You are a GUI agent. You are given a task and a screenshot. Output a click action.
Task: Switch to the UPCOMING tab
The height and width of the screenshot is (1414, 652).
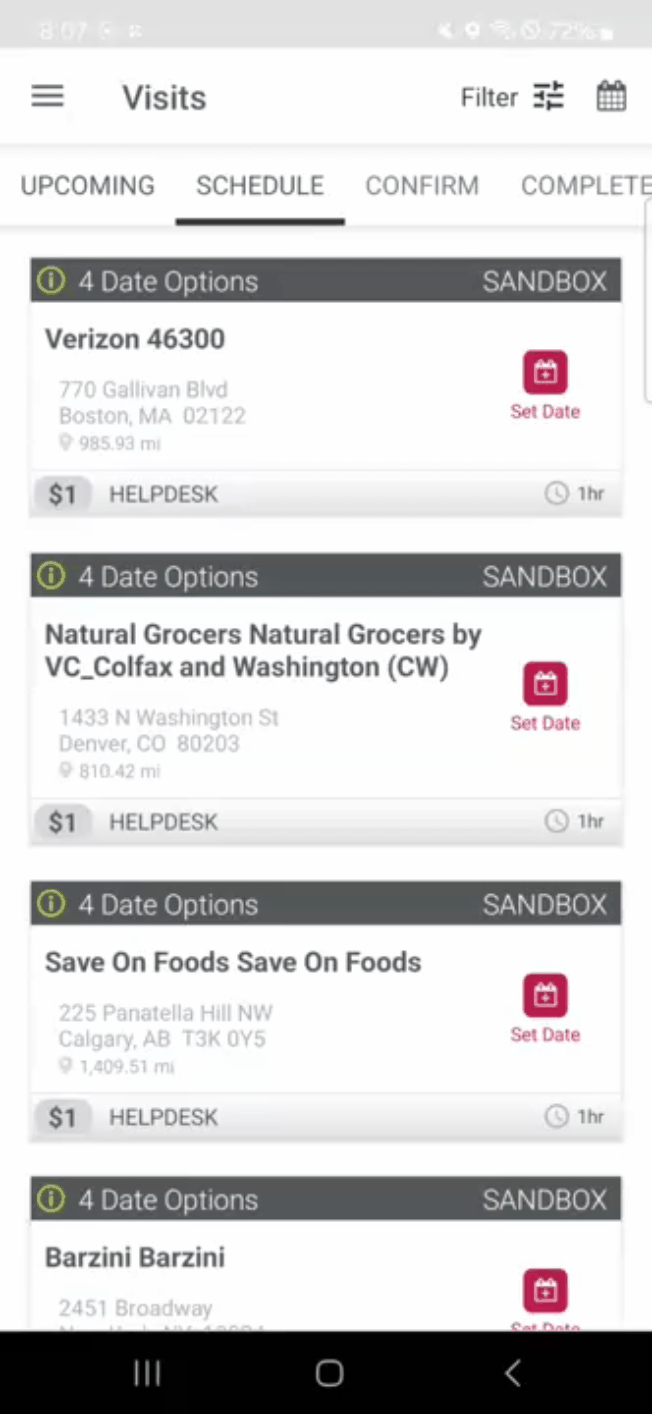88,186
